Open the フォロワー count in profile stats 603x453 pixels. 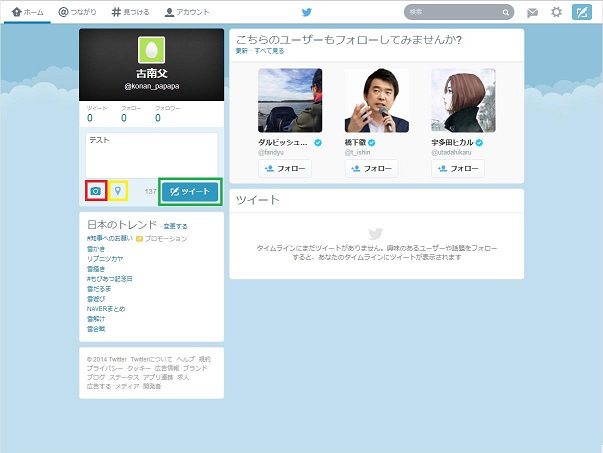[x=167, y=114]
